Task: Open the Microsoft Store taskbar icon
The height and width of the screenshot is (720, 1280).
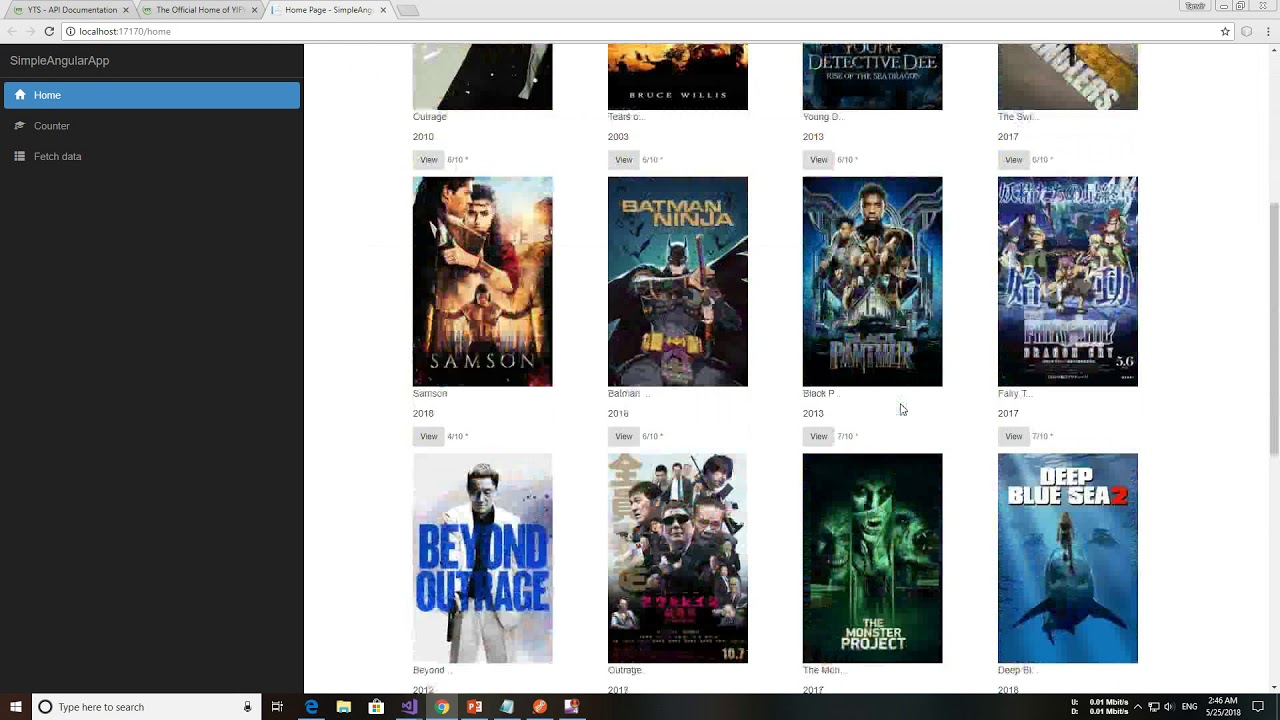Action: [376, 707]
